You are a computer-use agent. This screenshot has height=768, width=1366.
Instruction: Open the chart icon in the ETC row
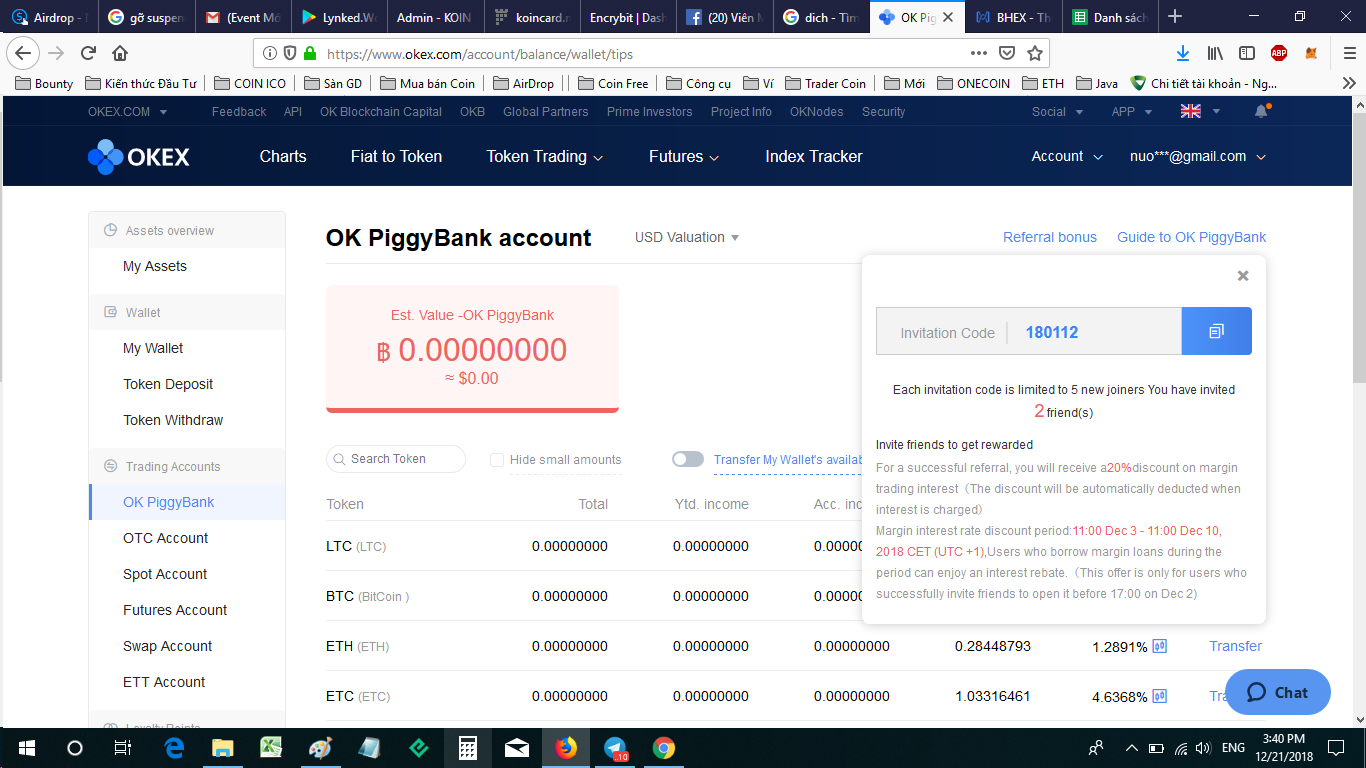click(x=1160, y=696)
